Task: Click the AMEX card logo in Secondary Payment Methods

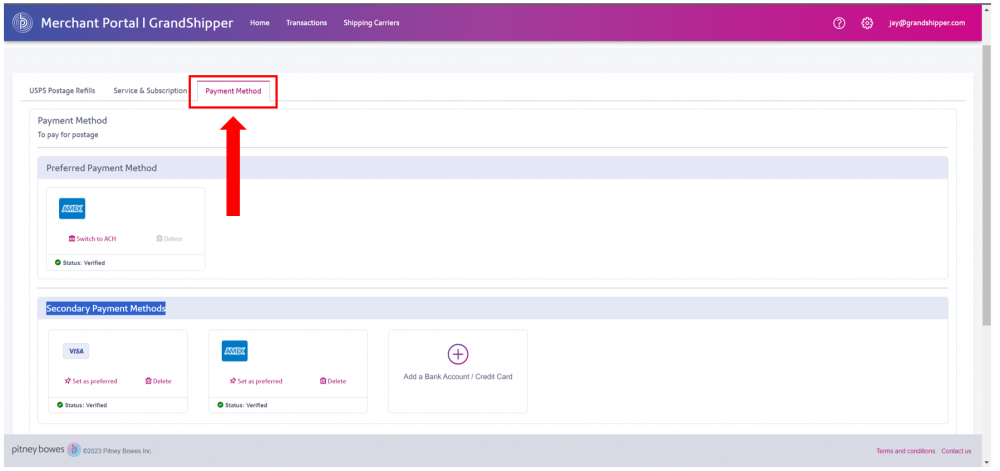Action: 235,351
